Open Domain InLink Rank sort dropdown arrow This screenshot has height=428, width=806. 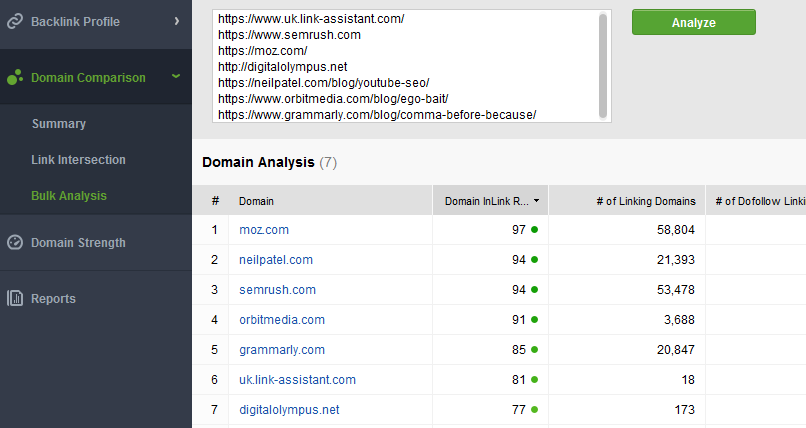(x=537, y=201)
